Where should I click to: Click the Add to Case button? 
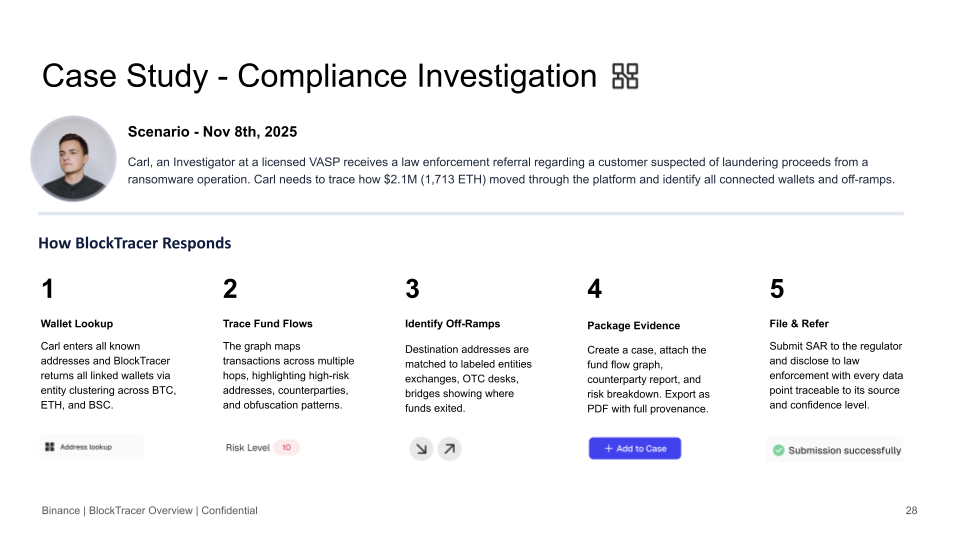click(x=635, y=449)
